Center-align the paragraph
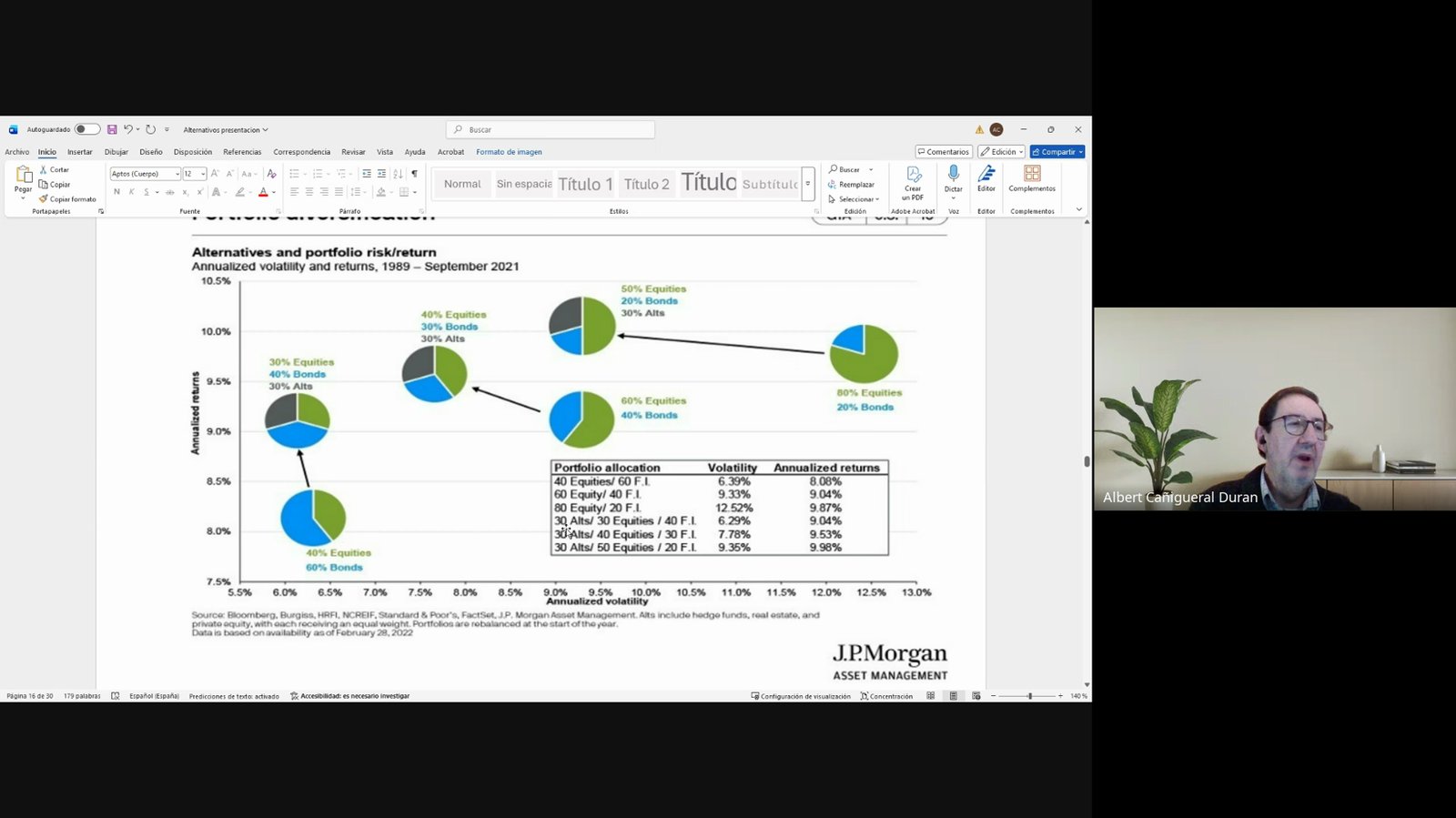 (309, 192)
